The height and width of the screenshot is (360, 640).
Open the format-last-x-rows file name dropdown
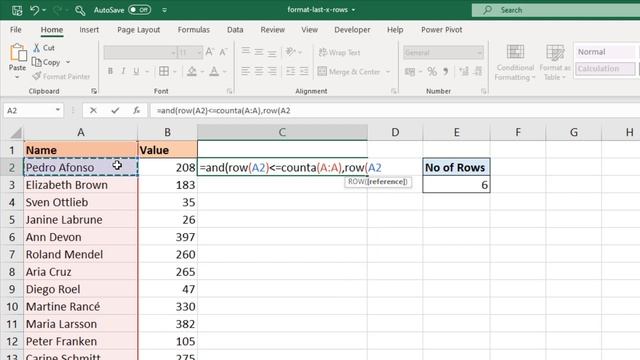tap(353, 10)
